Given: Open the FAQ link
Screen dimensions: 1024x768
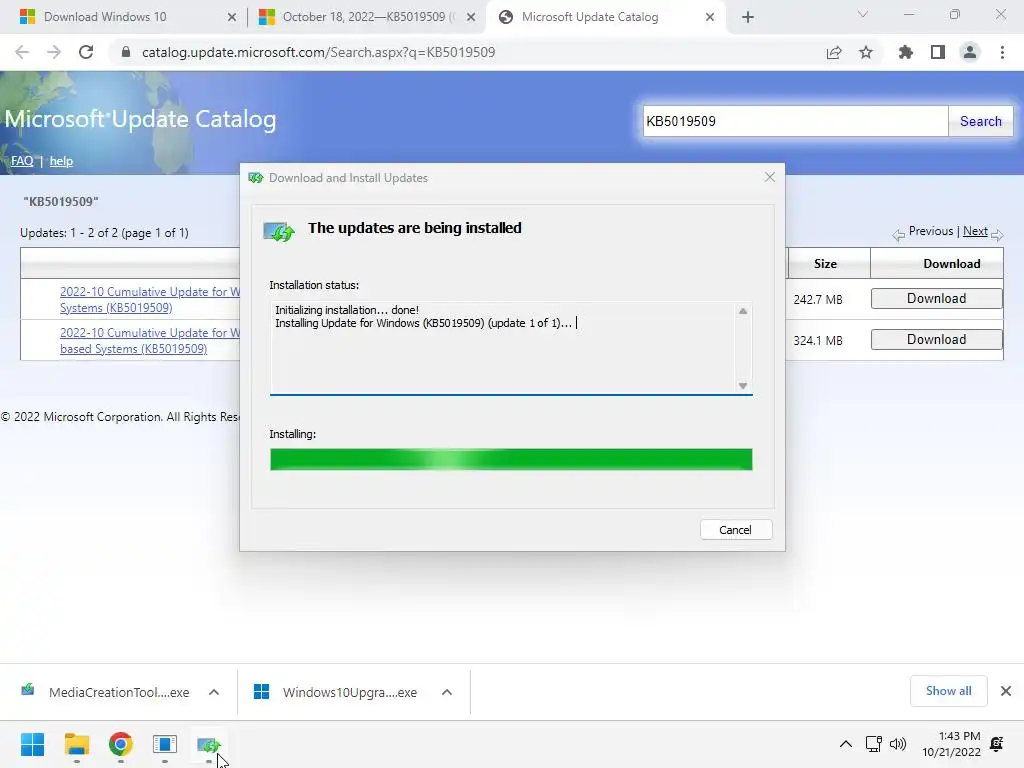Looking at the screenshot, I should 22,161.
